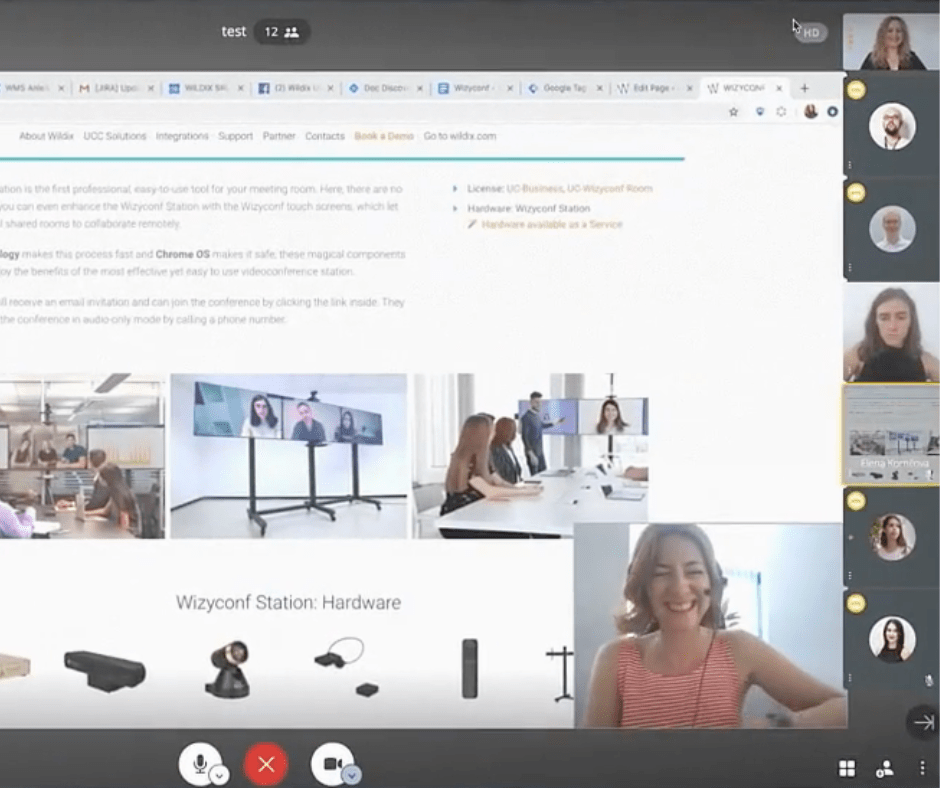Viewport: 940px width, 788px height.
Task: Bookmark this page with the star icon
Action: point(733,112)
